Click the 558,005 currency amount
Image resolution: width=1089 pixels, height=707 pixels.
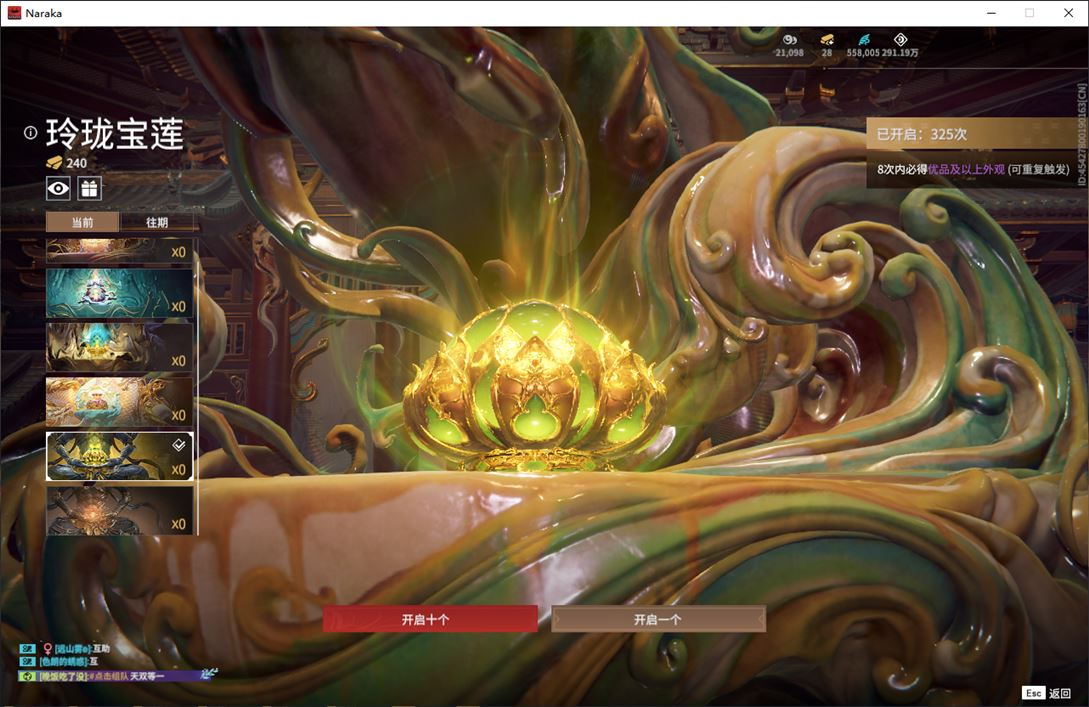coord(863,53)
